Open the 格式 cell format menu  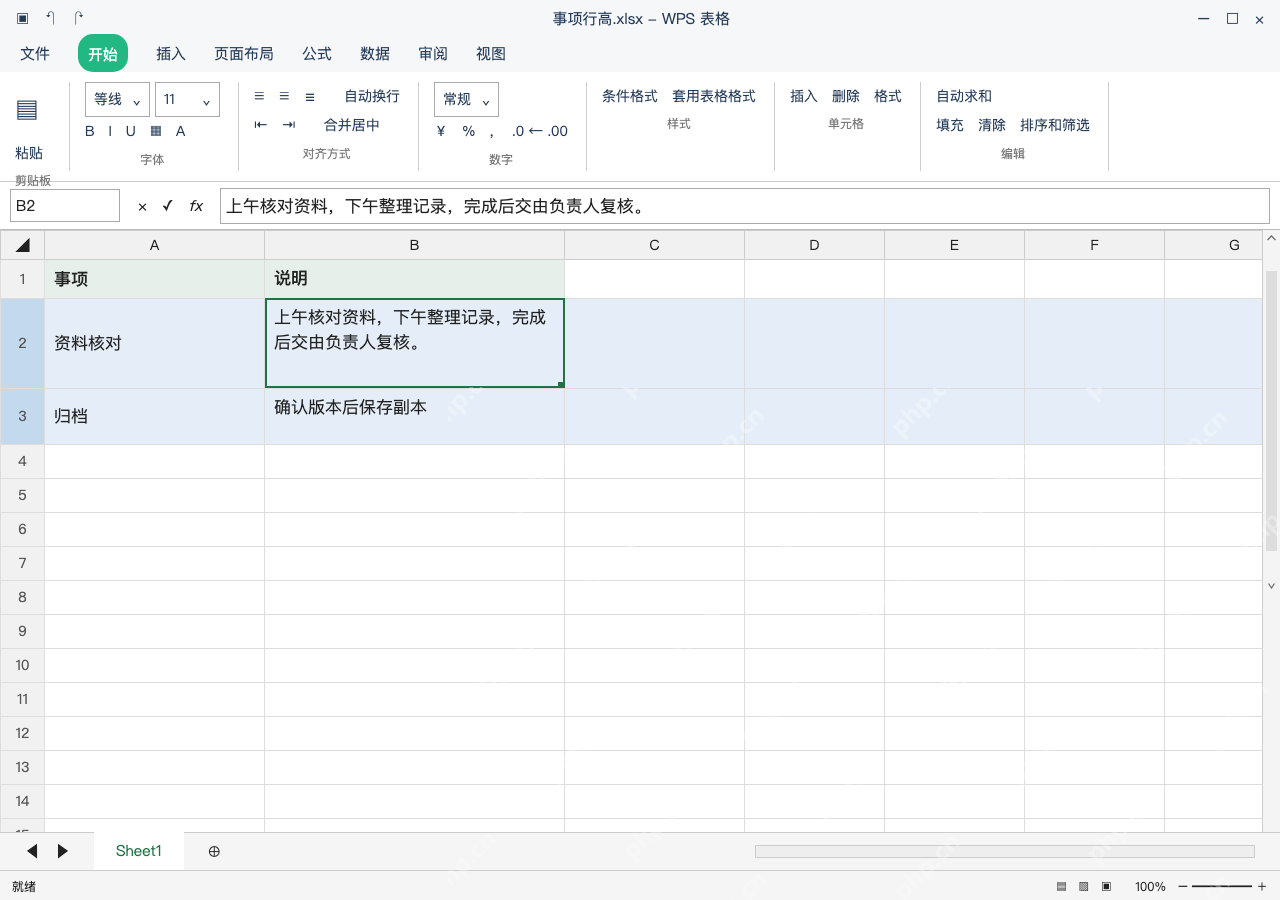(888, 96)
